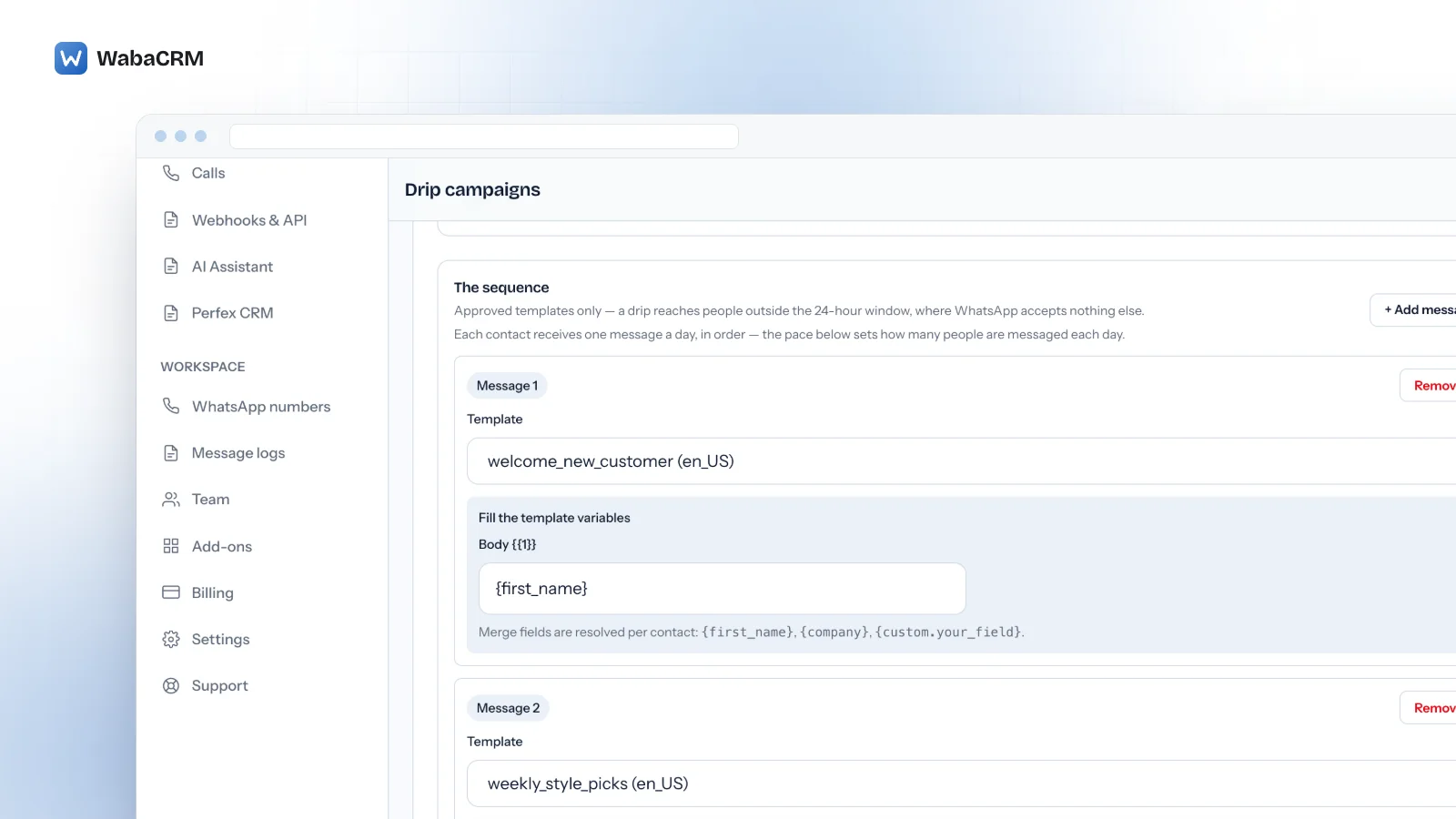Click The sequence heading
The width and height of the screenshot is (1456, 819).
[501, 288]
